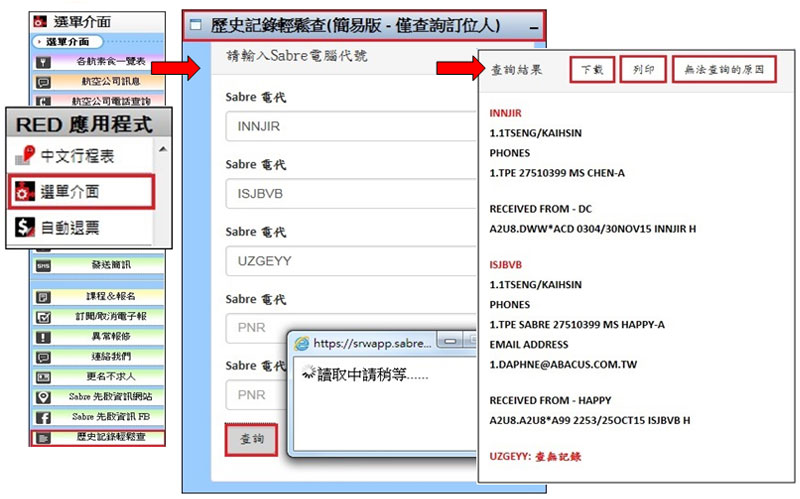Image resolution: width=800 pixels, height=499 pixels.
Task: Collapse the 歷史記錄輕鬆查 panel with the dash
Action: 534,28
